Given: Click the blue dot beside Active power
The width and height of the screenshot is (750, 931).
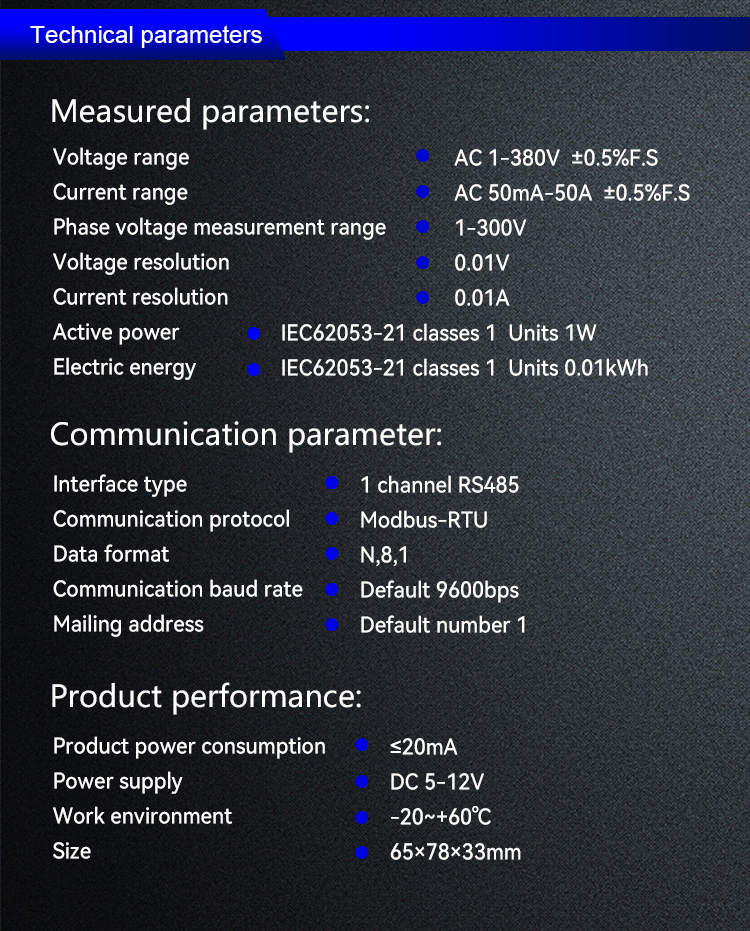Looking at the screenshot, I should pos(254,334).
